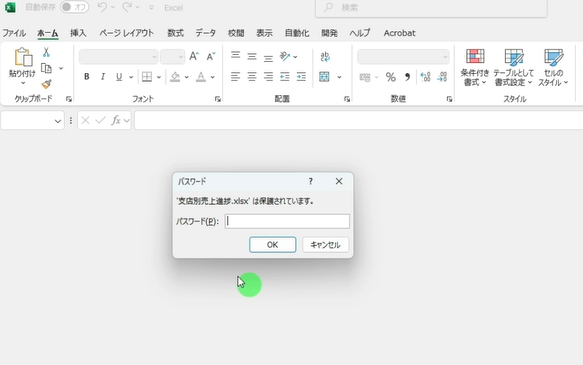
Task: Select the ホーム (Home) tab
Action: tap(48, 33)
